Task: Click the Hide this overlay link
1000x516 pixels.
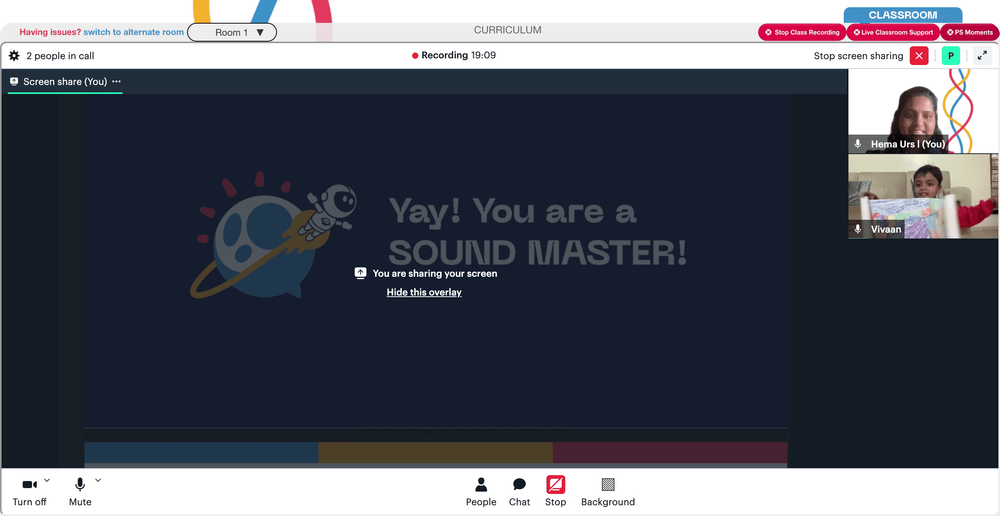Action: click(x=424, y=292)
